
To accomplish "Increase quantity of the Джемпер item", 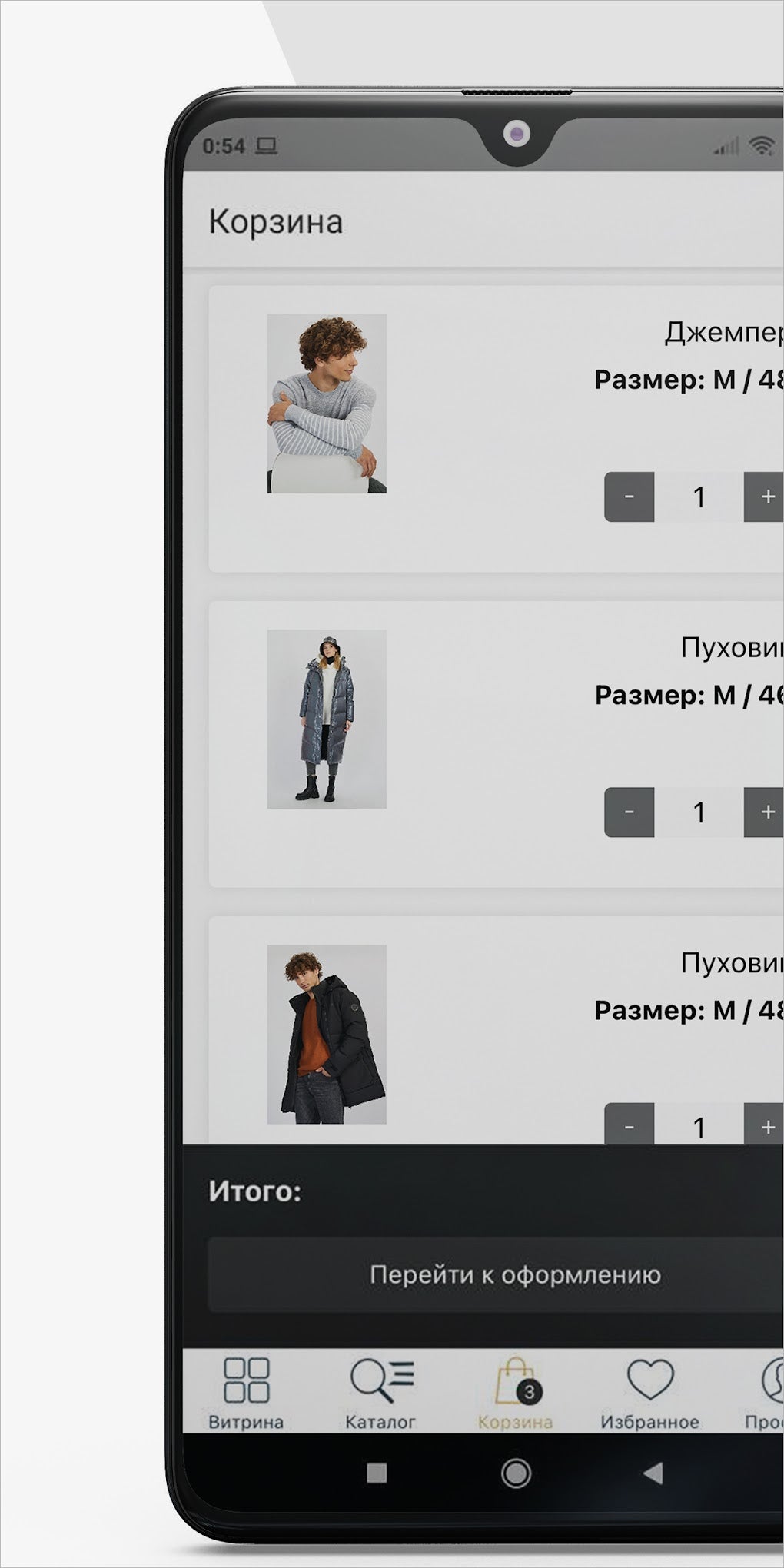I will click(764, 497).
